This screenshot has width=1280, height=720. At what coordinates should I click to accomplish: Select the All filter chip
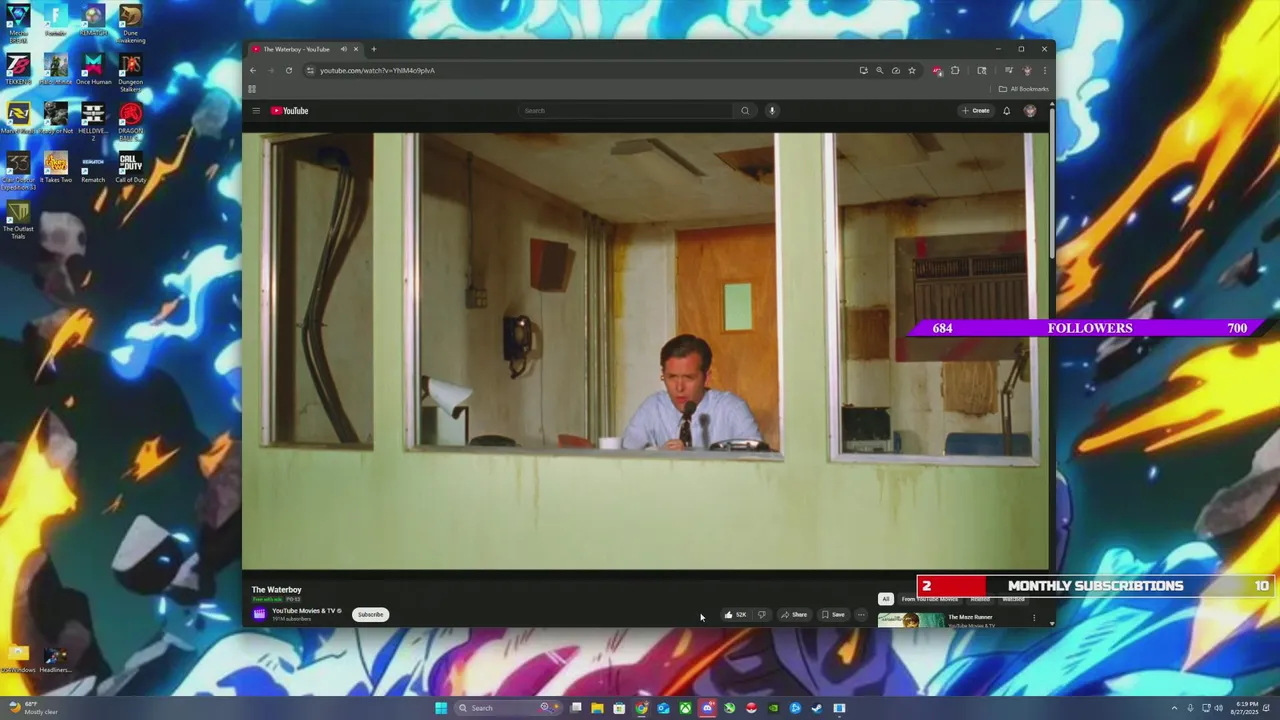[885, 599]
